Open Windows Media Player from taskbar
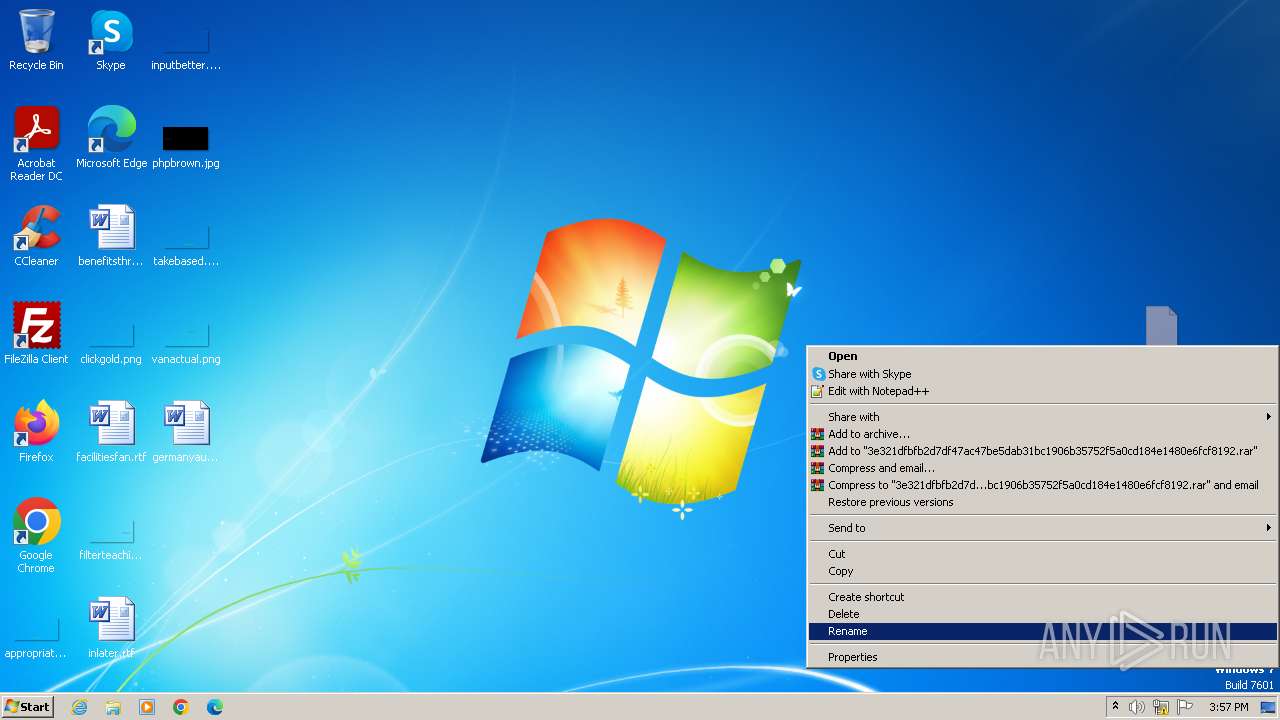The height and width of the screenshot is (720, 1280). [x=147, y=707]
